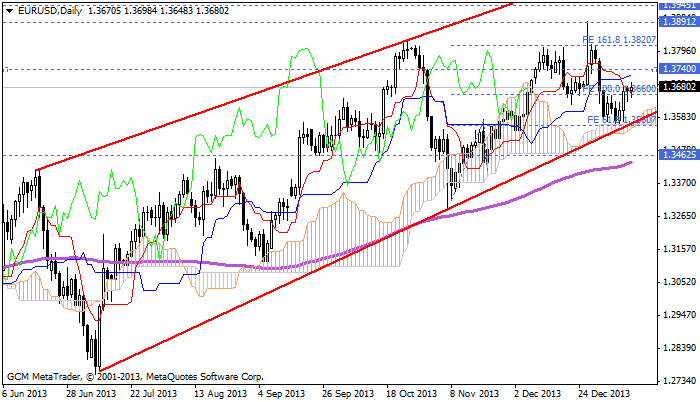Click the 22 Jul 2013 date label
Screen dimensions: 700x402
point(154,394)
